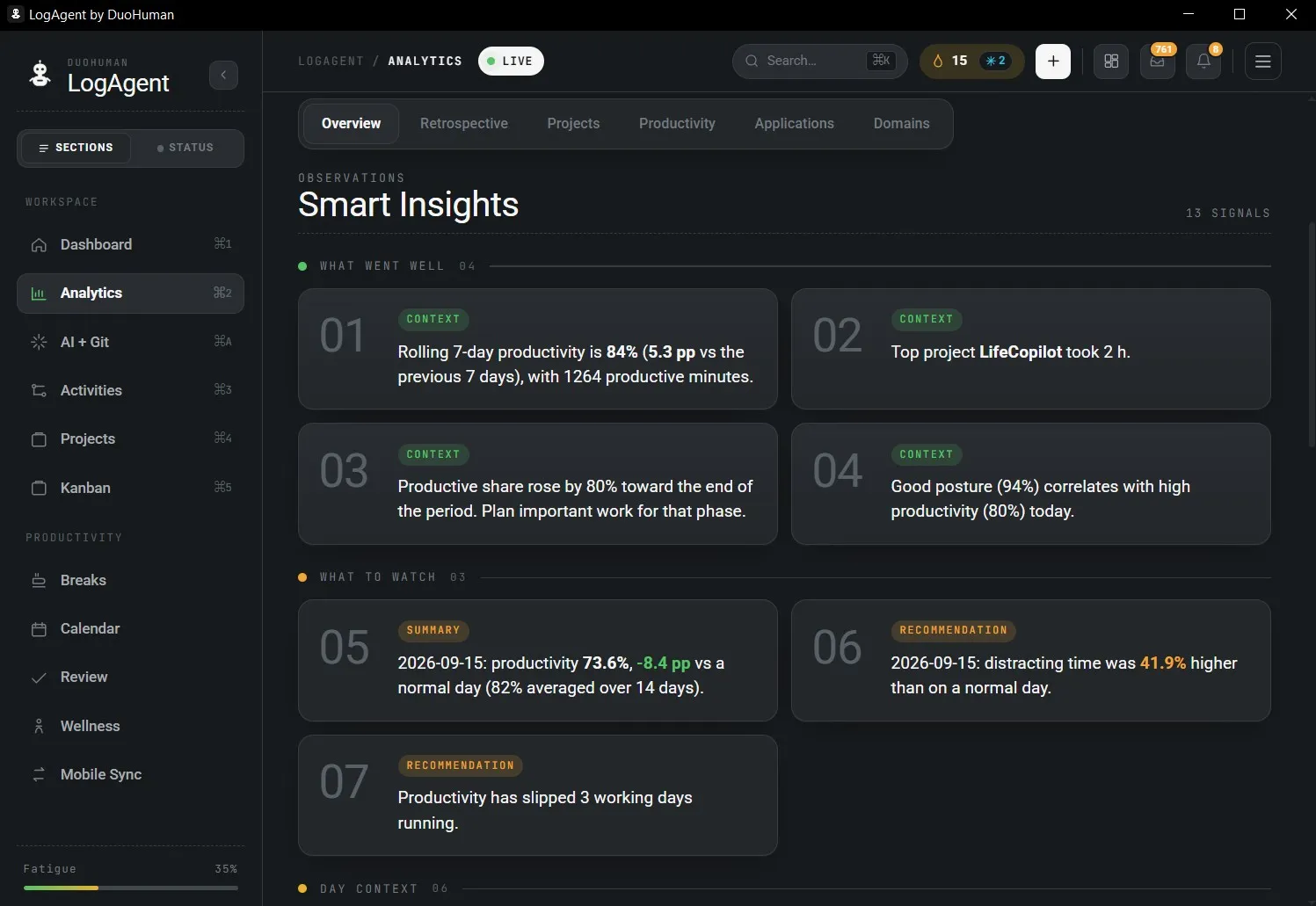Click the Analytics bar chart icon

click(39, 294)
